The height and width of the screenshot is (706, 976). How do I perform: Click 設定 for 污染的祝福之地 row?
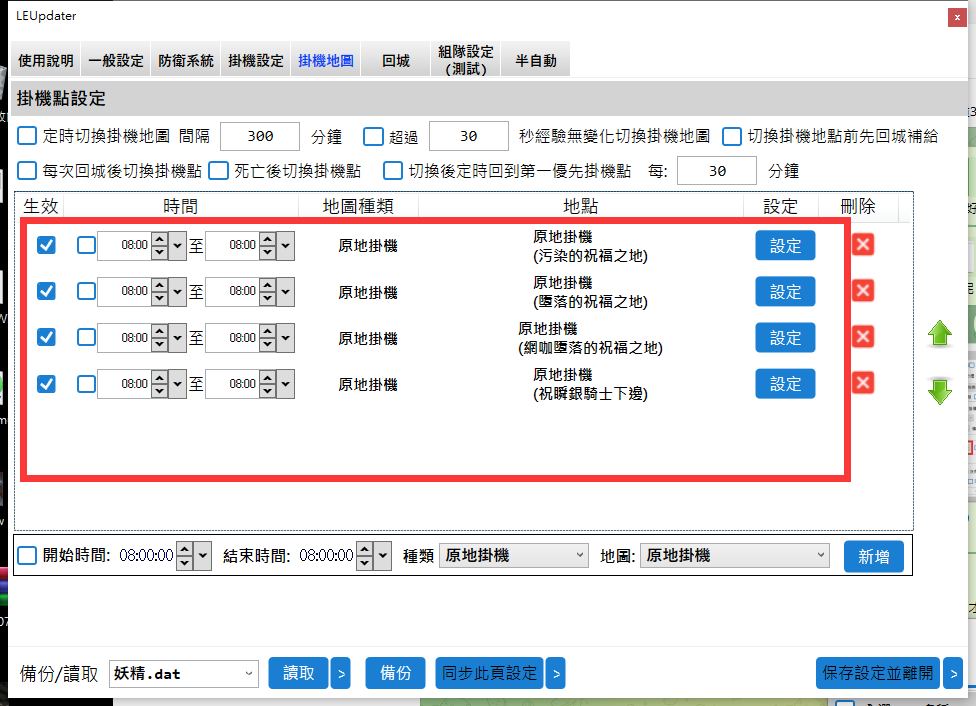pyautogui.click(x=785, y=245)
